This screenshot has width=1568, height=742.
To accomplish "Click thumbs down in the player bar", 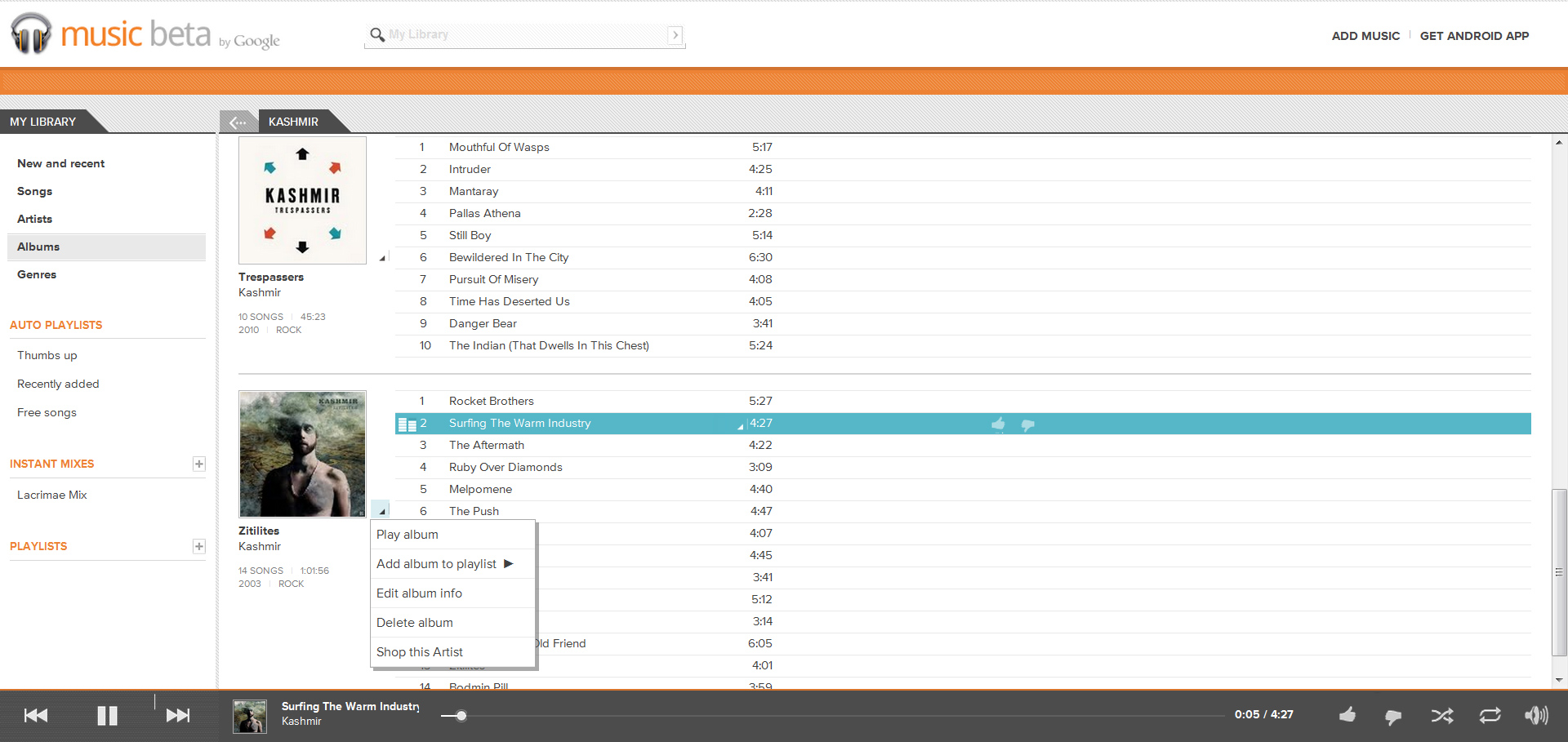I will (1393, 717).
